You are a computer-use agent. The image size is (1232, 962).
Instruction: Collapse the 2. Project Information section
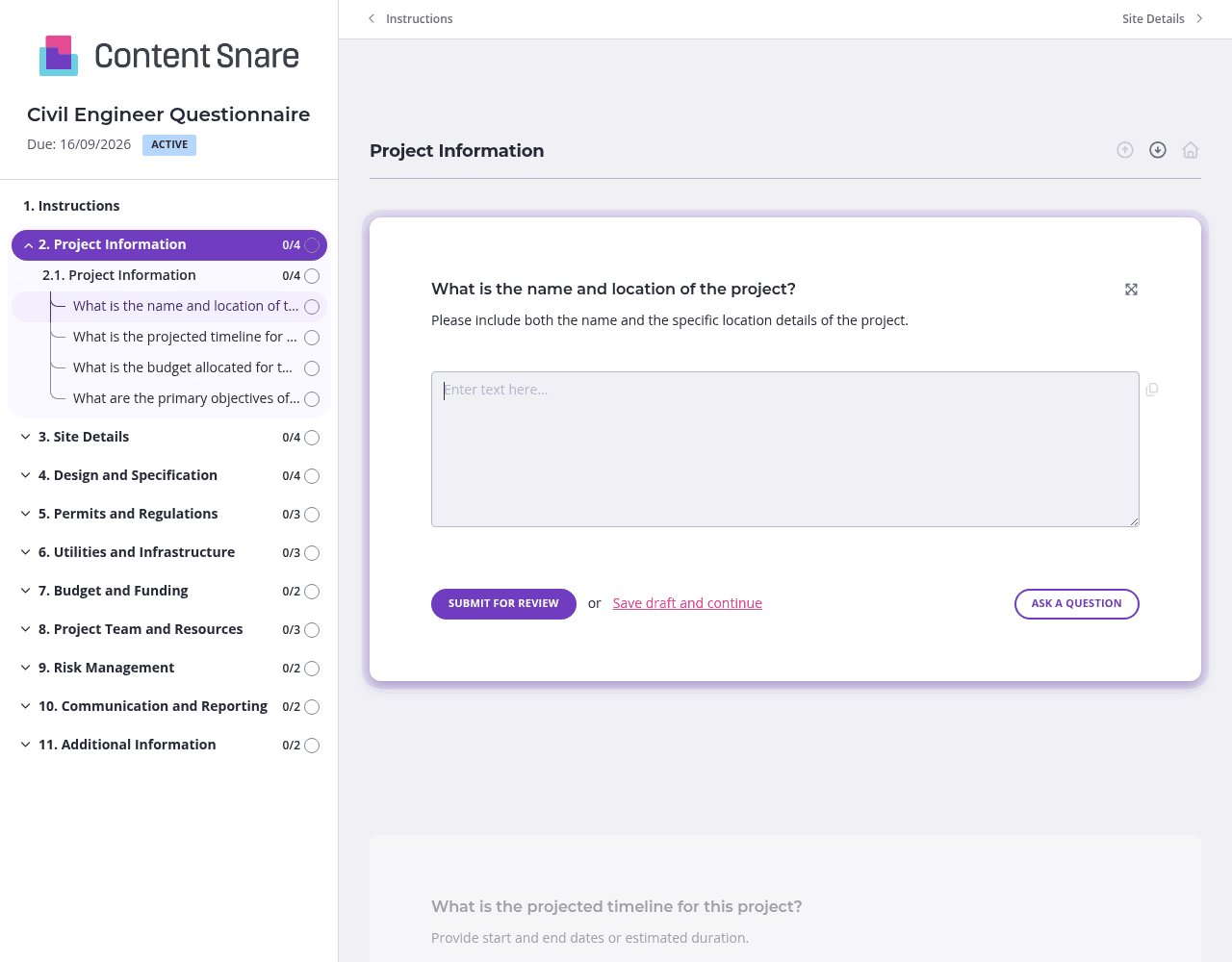[x=28, y=245]
